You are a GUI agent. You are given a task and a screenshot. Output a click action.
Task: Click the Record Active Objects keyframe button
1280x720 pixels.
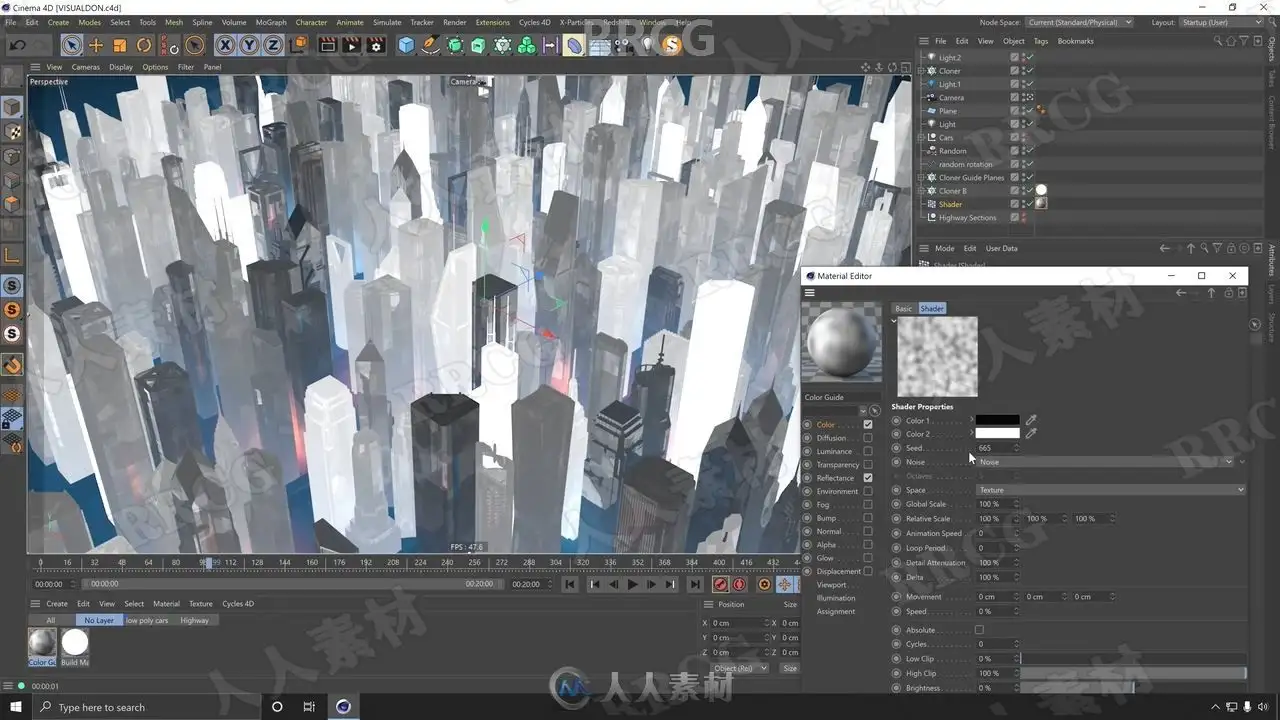720,584
